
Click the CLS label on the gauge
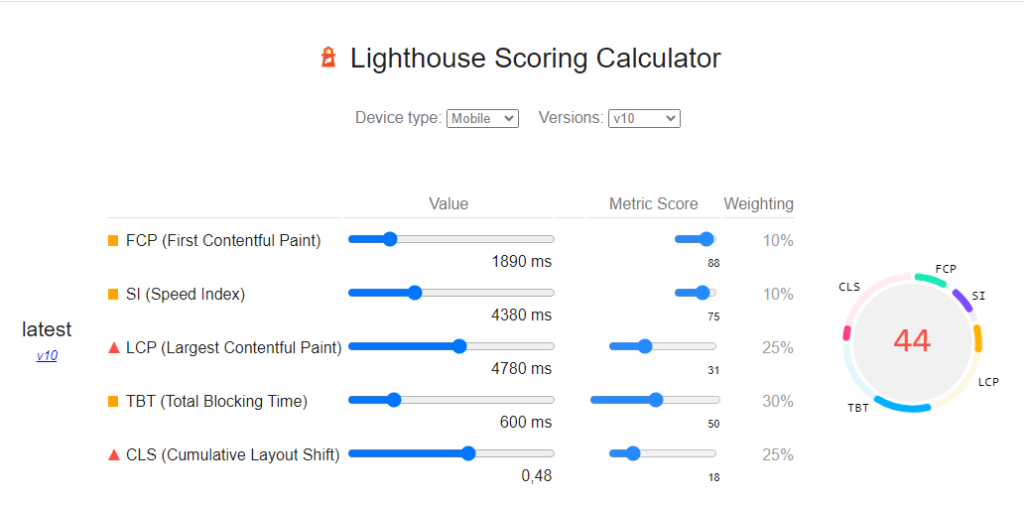[849, 287]
